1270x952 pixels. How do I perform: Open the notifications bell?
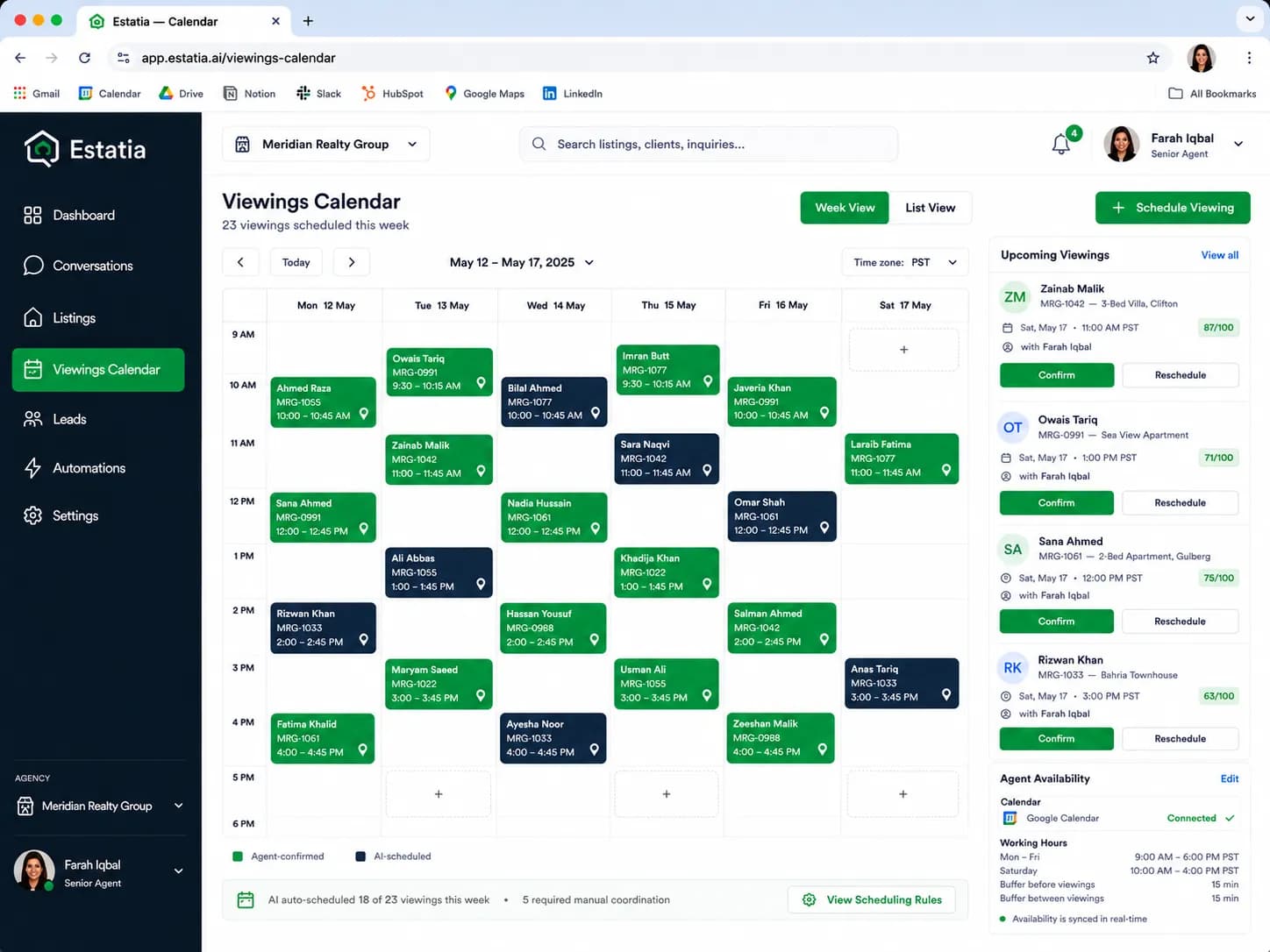pyautogui.click(x=1061, y=144)
